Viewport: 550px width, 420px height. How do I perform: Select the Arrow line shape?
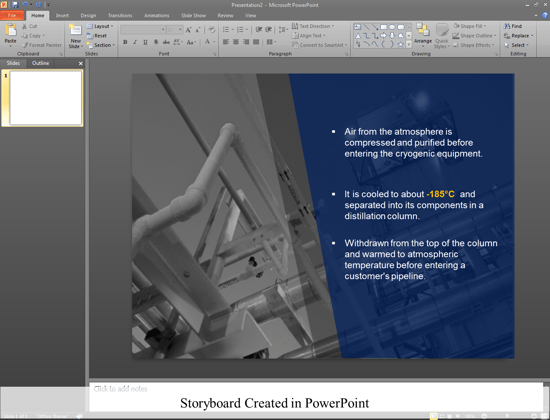coord(375,27)
